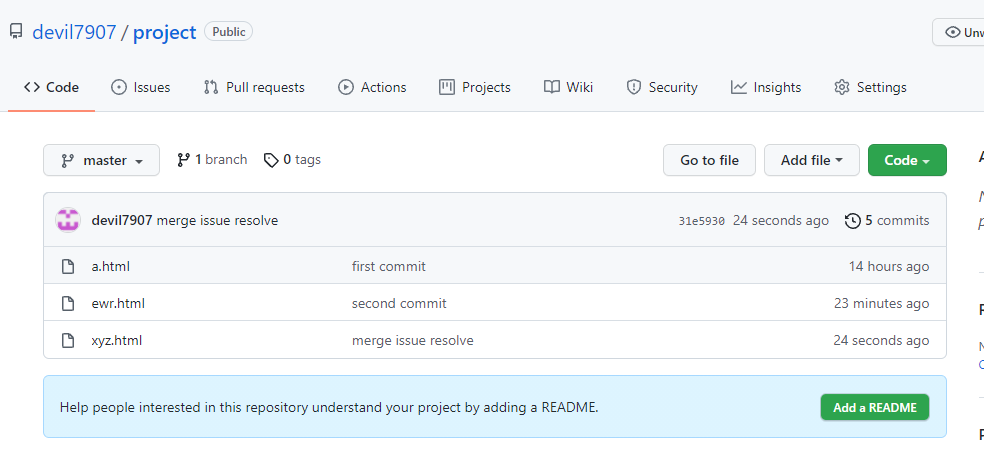Click the Wiki book icon

coord(552,87)
